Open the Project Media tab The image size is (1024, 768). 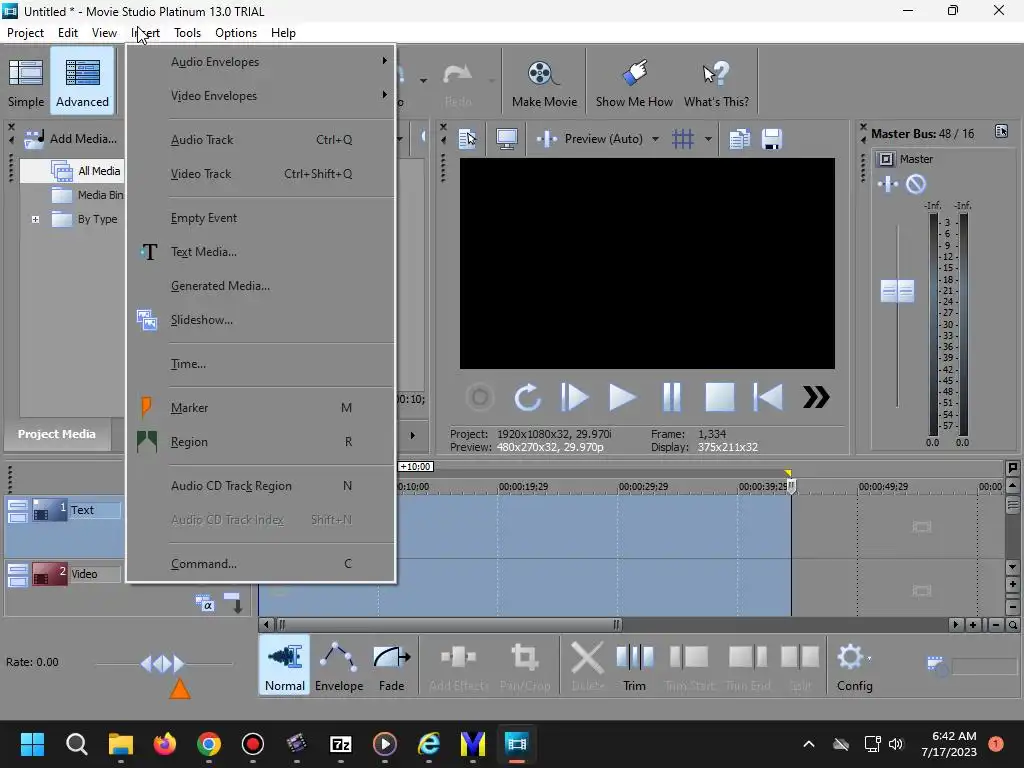tap(57, 434)
